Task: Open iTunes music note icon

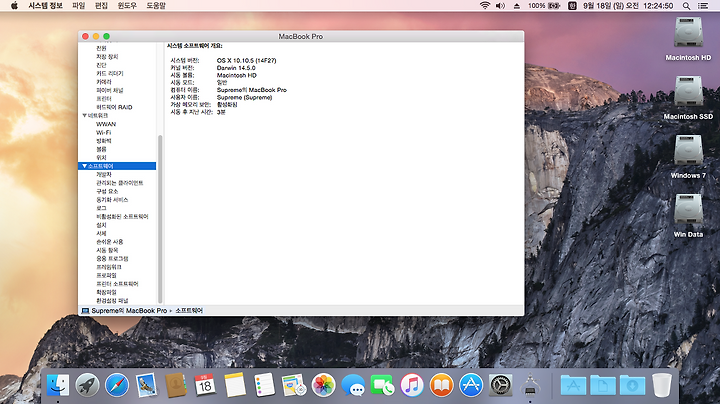Action: [x=412, y=385]
